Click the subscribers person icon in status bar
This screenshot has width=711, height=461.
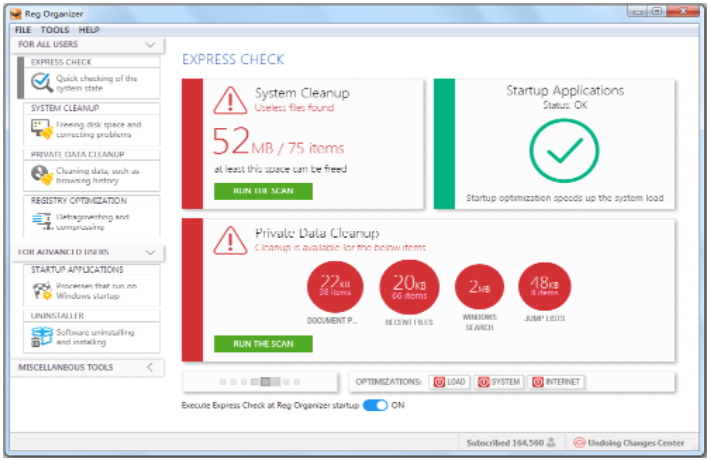point(551,442)
